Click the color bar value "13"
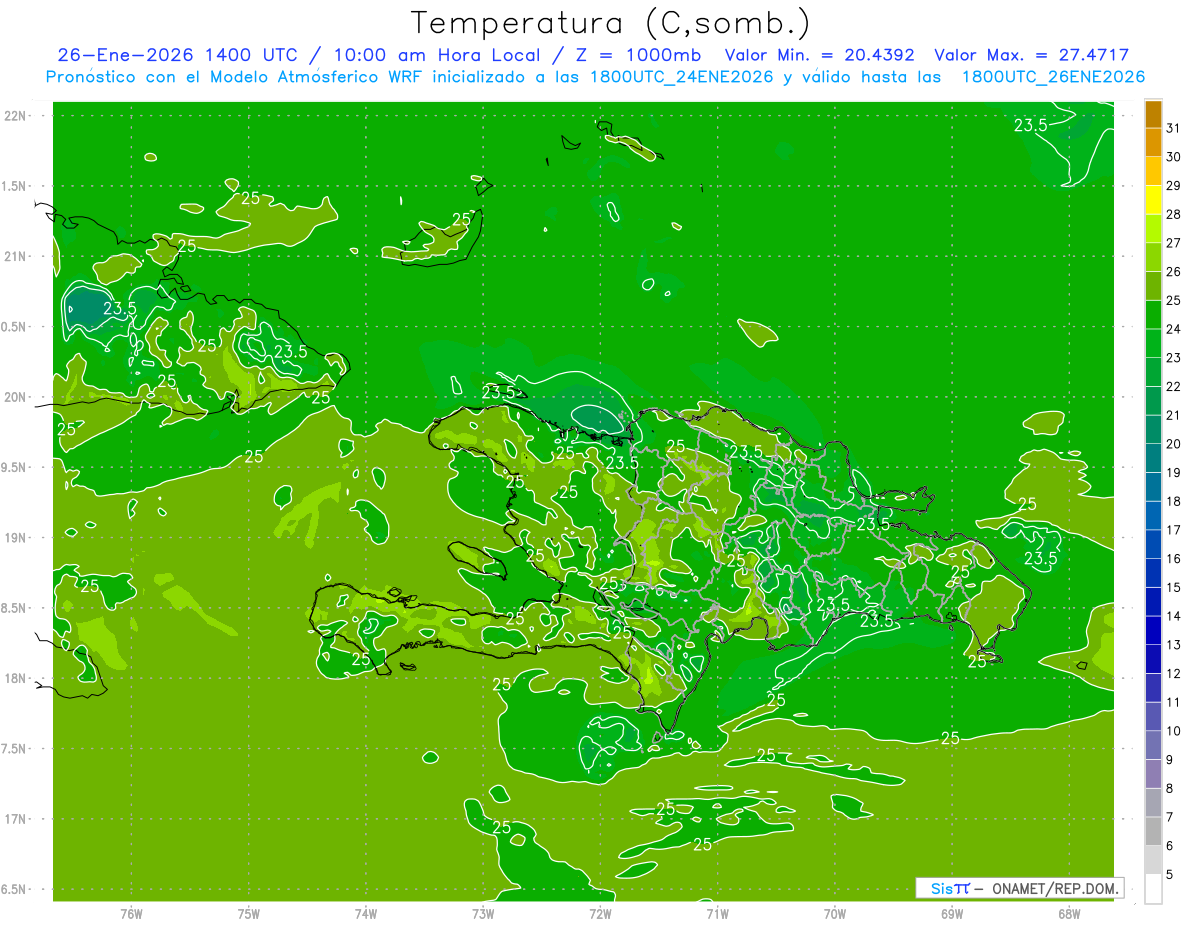Viewport: 1200px width, 927px height. pyautogui.click(x=1173, y=644)
